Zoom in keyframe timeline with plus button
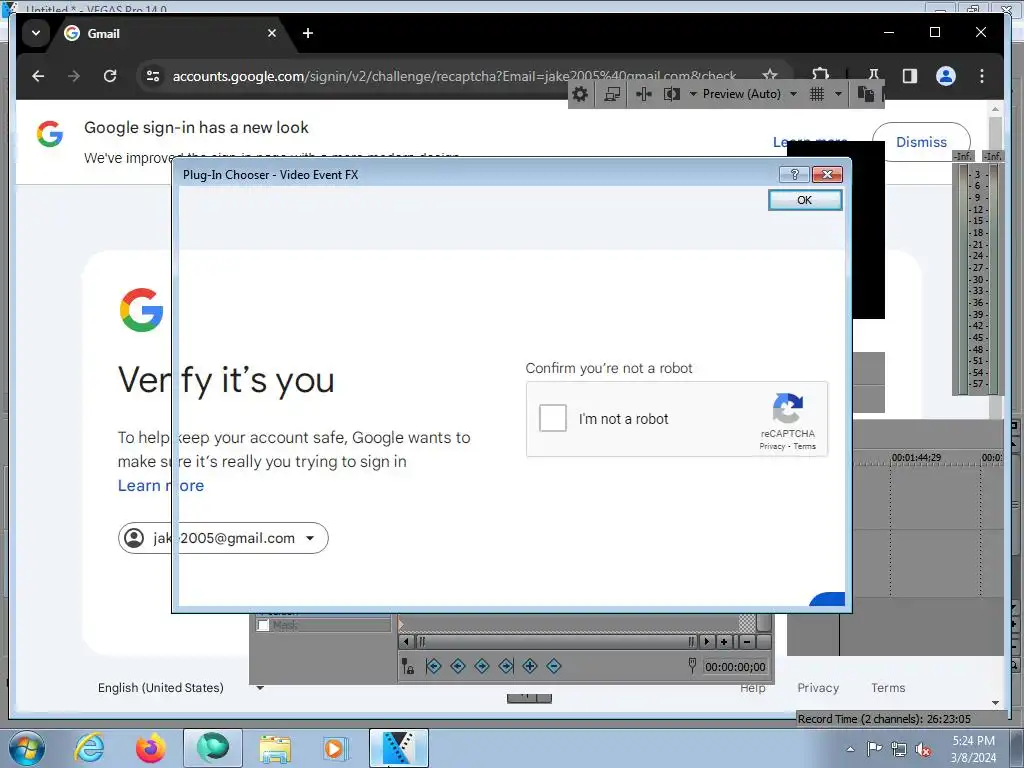 click(x=724, y=642)
